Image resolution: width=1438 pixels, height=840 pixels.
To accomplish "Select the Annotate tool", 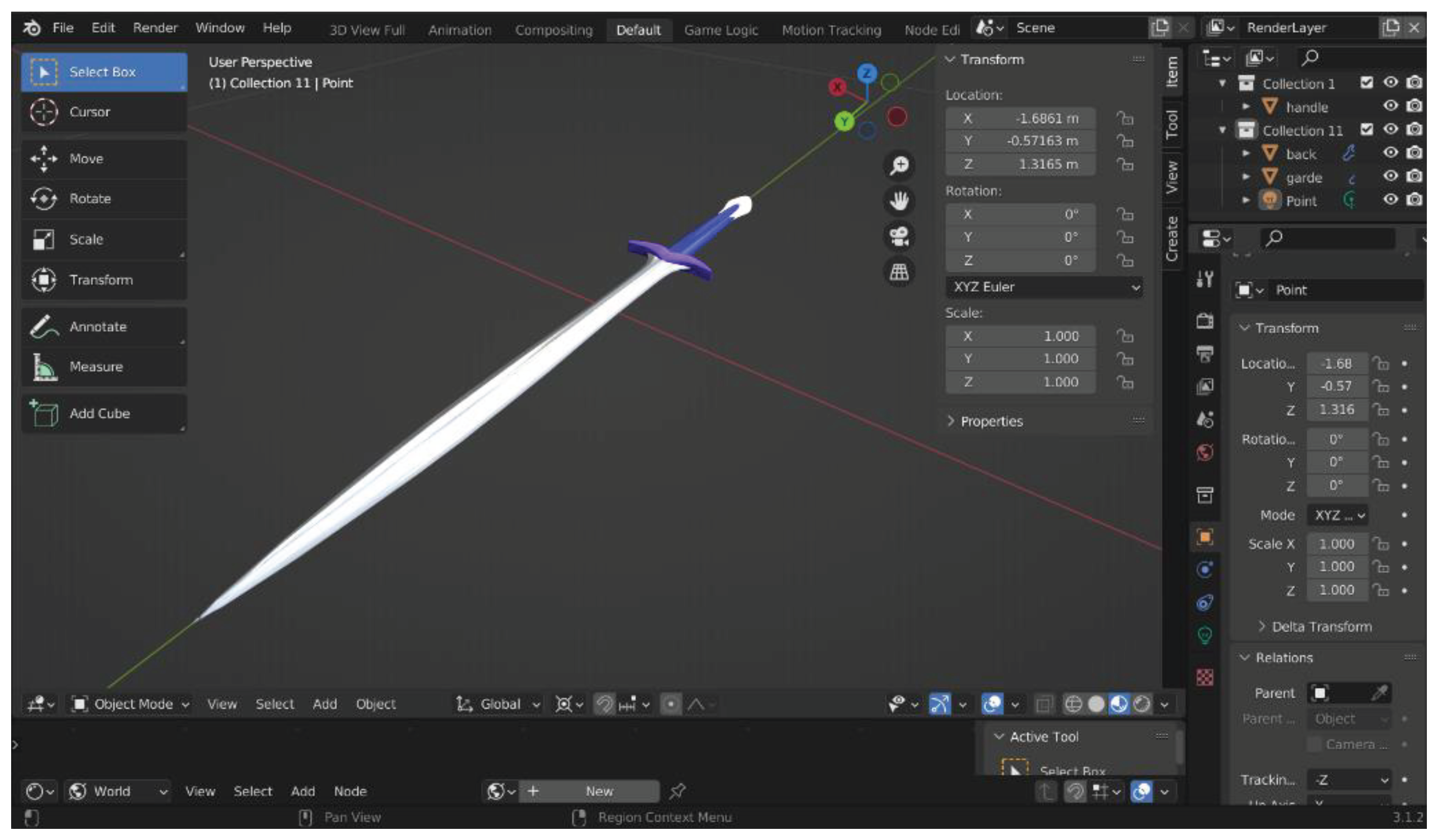I will tap(98, 327).
